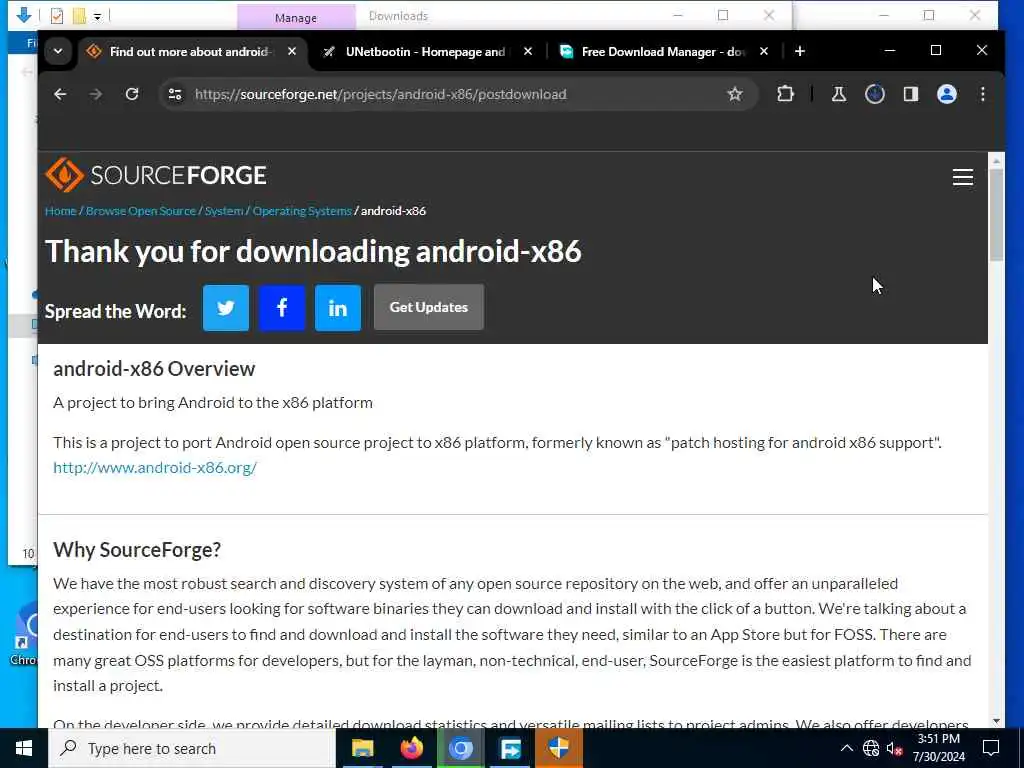Visit http://www.android-x86.org/ link
Screen dimensions: 1024x768
[155, 468]
